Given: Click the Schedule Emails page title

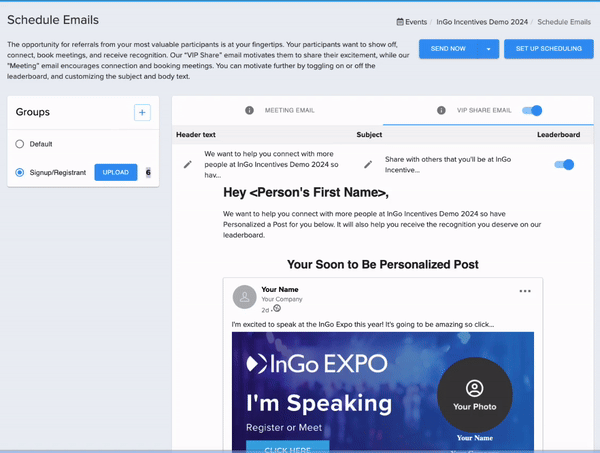Looking at the screenshot, I should click(x=53, y=20).
